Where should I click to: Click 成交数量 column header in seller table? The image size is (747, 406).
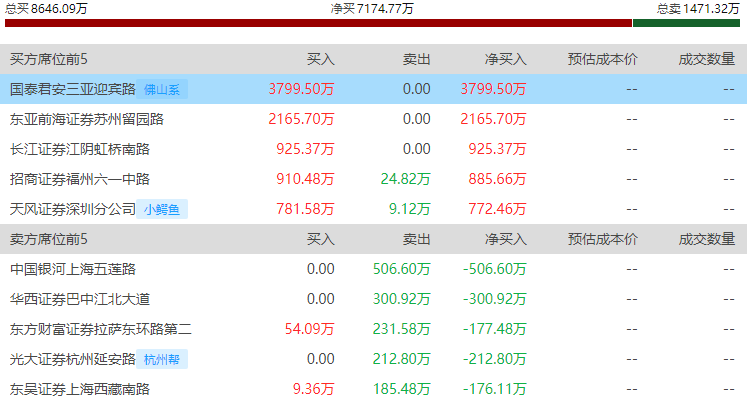707,239
